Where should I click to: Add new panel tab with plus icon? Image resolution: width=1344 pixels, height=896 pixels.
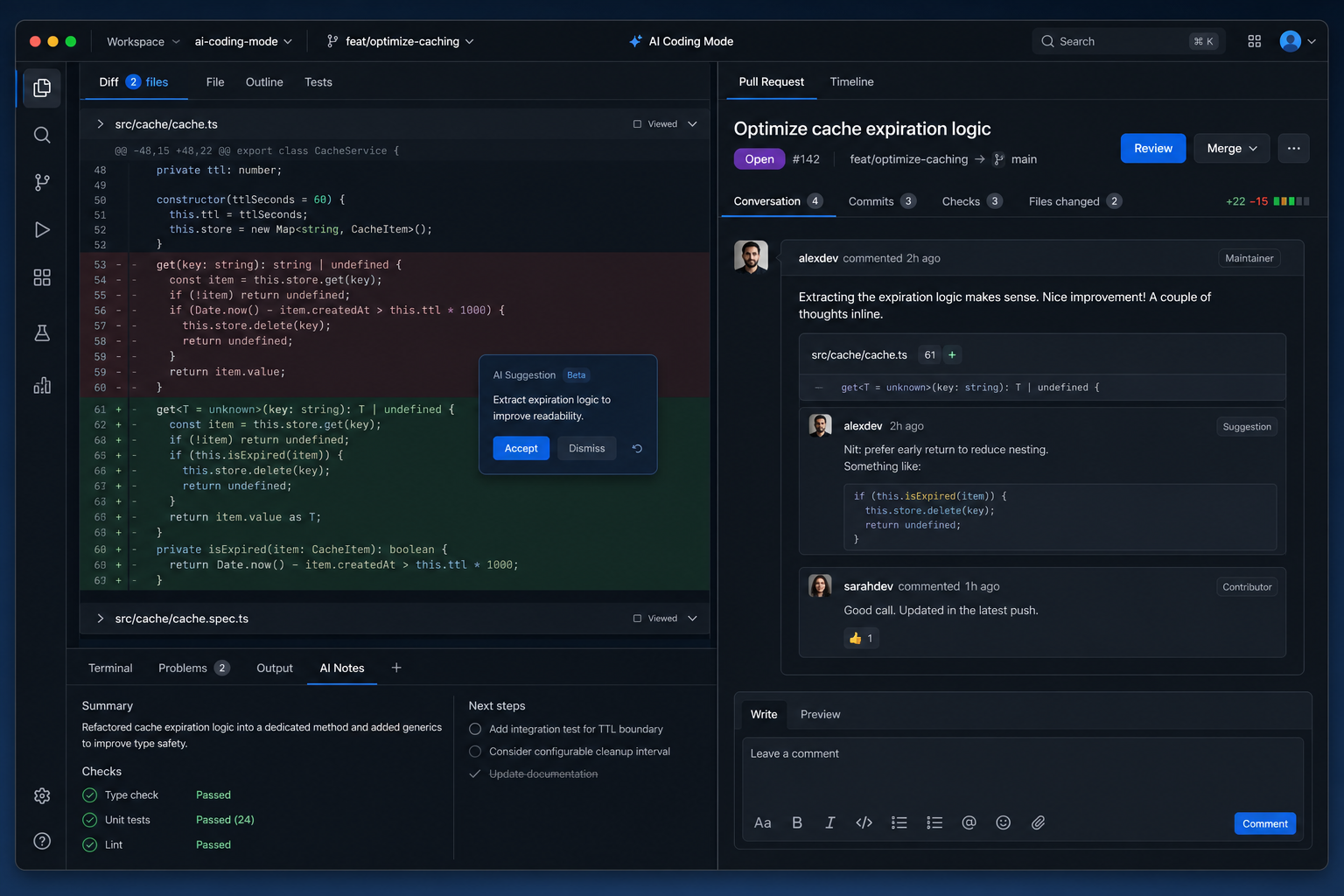(x=396, y=668)
